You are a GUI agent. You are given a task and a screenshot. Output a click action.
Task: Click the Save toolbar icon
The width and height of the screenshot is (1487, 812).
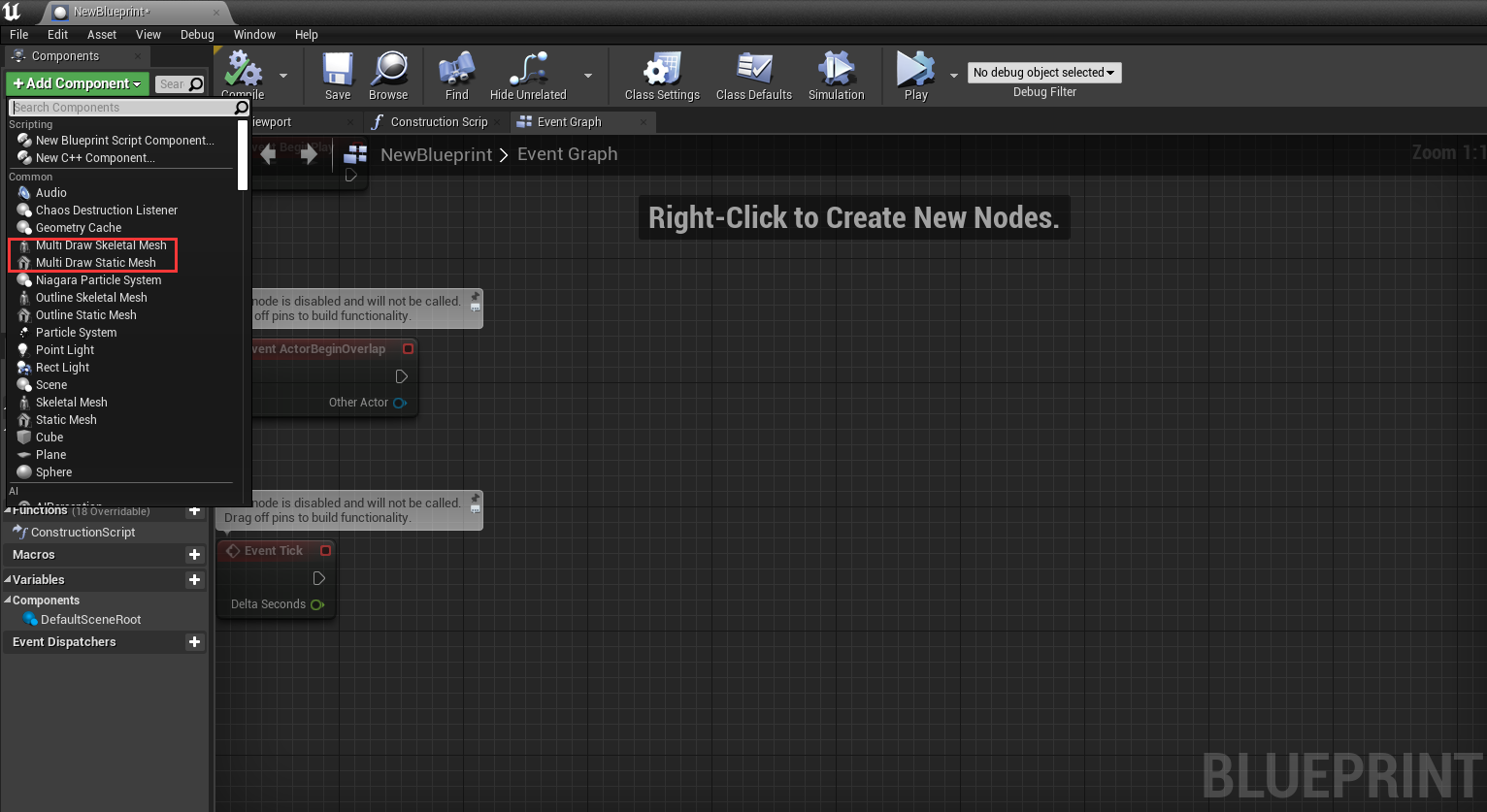pyautogui.click(x=338, y=70)
